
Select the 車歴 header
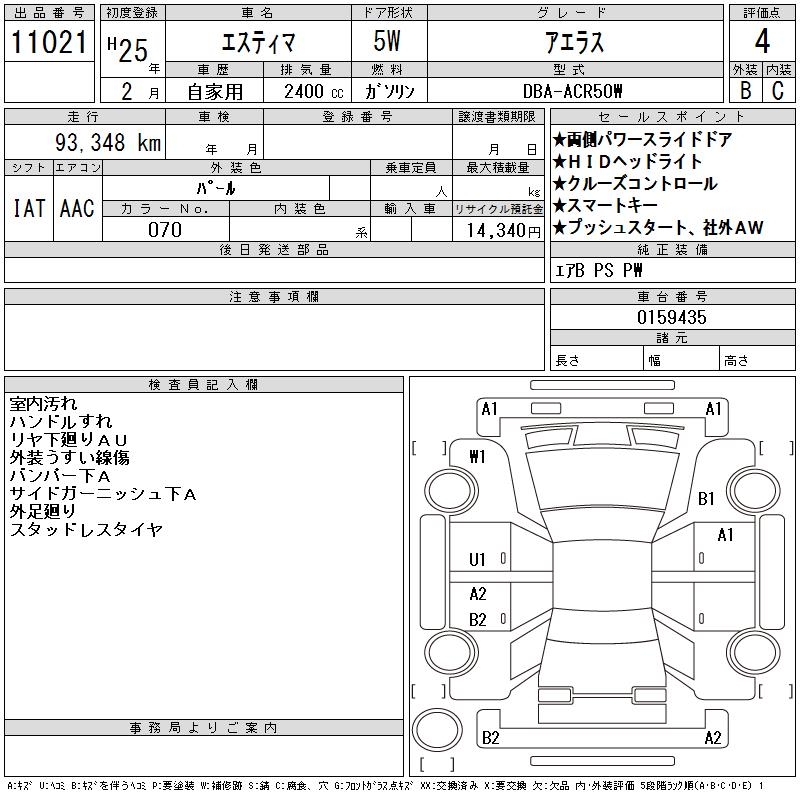tap(214, 69)
